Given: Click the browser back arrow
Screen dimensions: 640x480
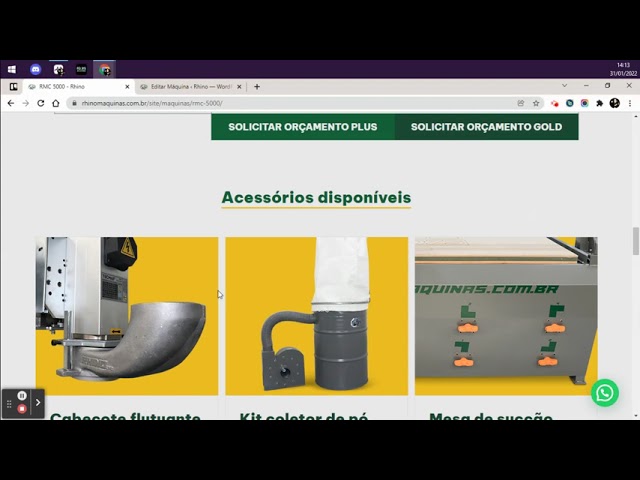Looking at the screenshot, I should pos(11,103).
